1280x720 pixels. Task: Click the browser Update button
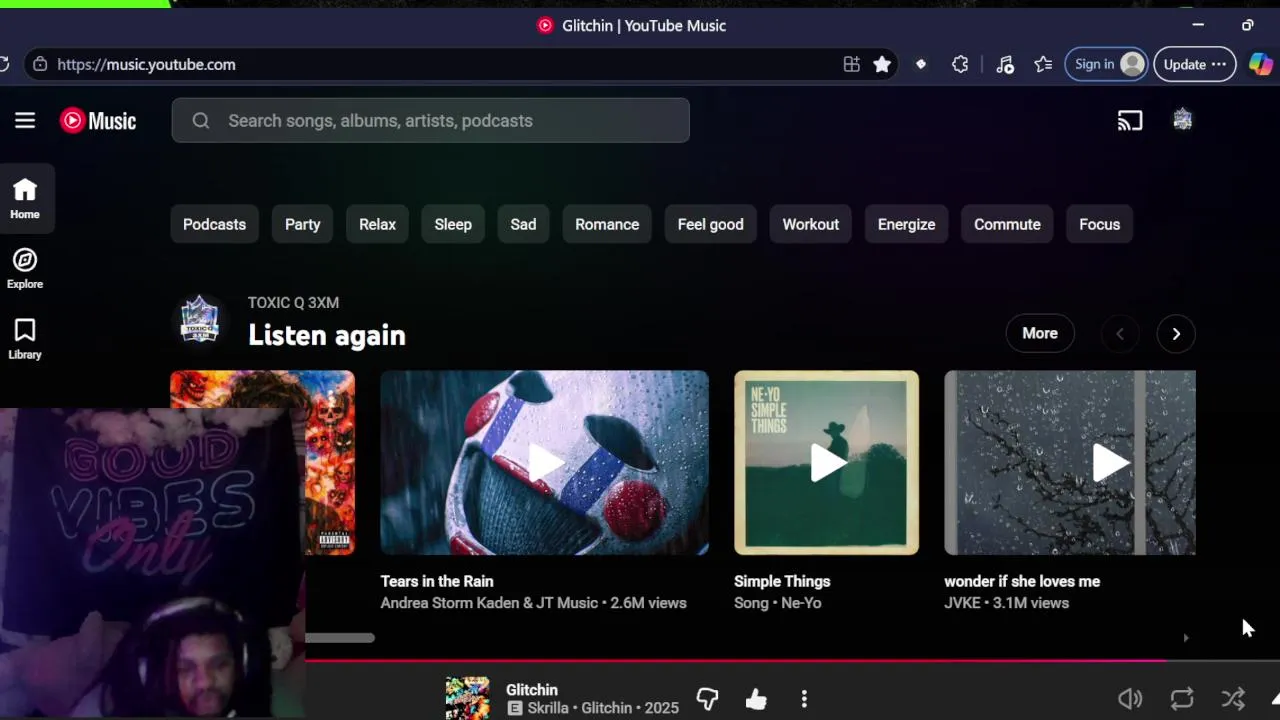click(x=1194, y=64)
